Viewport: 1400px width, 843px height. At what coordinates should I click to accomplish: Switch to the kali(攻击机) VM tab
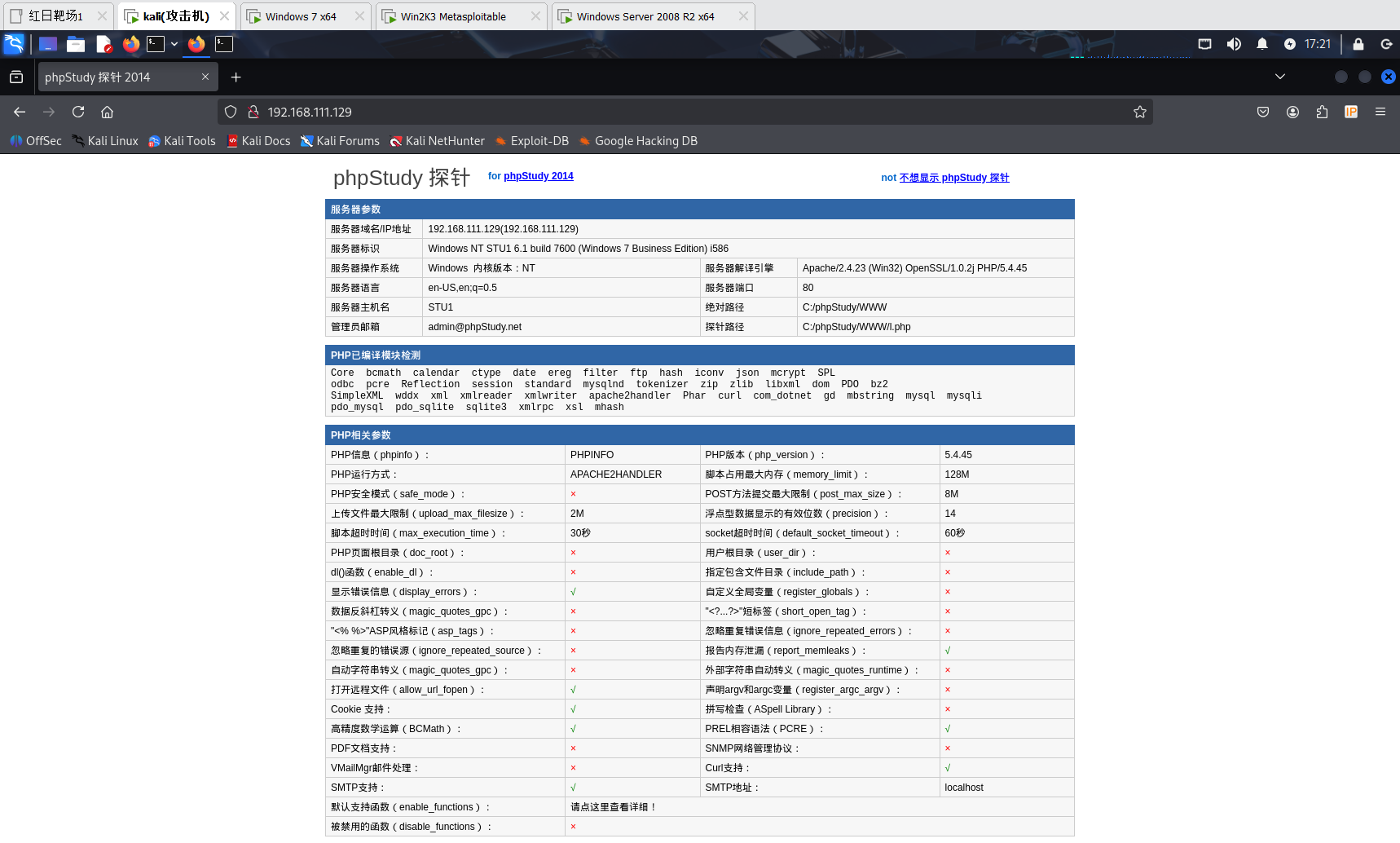point(177,16)
